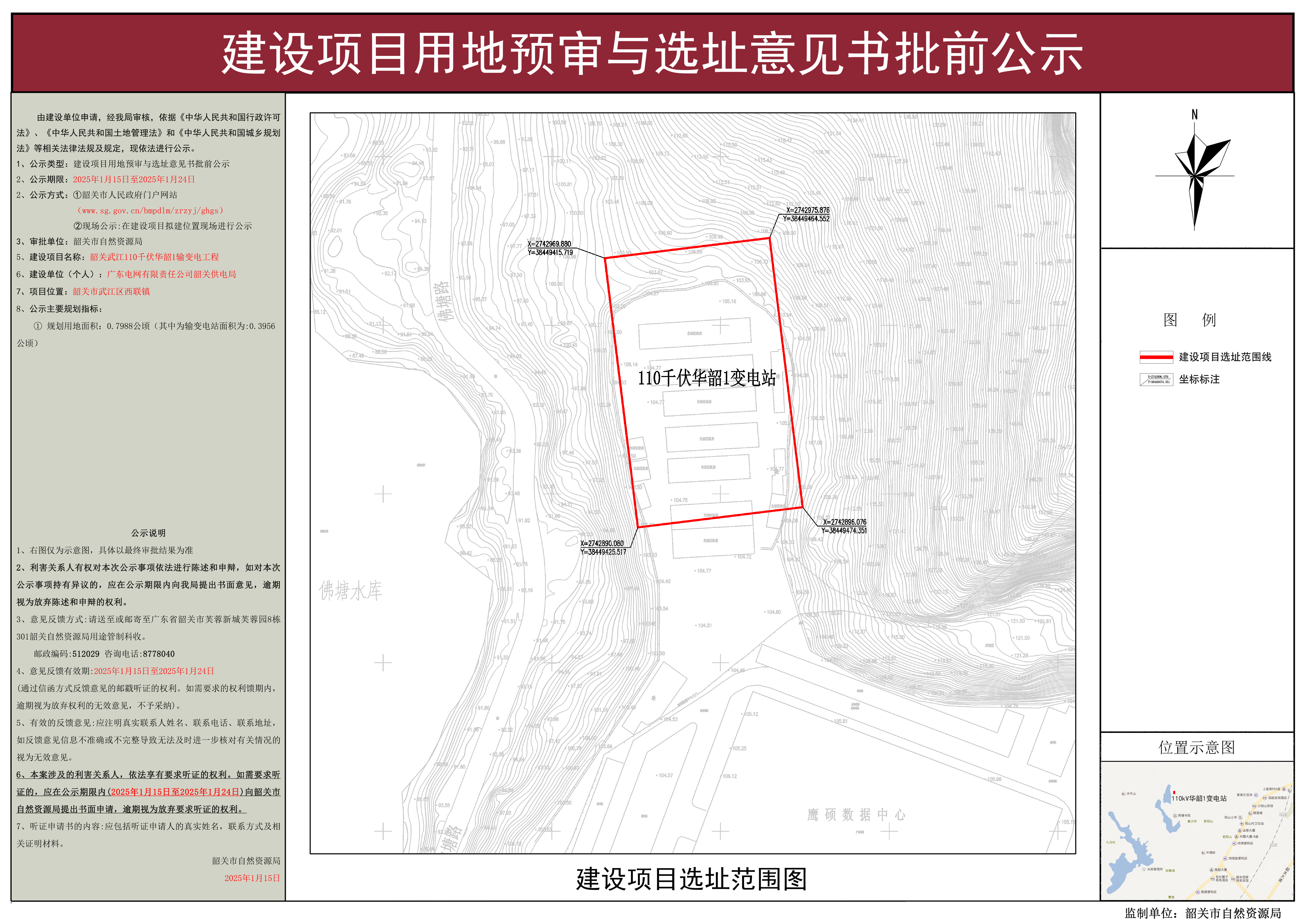The width and height of the screenshot is (1306, 924).
Task: Click the 韶关大道 road label on location map
Action: (1284, 875)
